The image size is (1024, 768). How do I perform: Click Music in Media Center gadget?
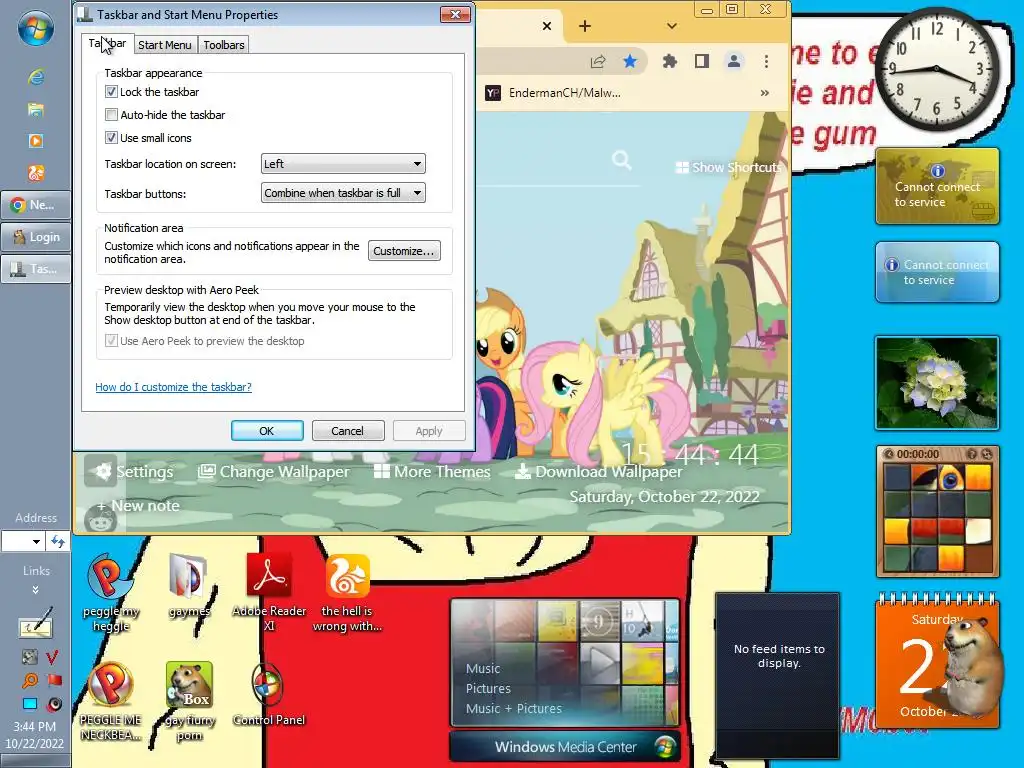click(x=483, y=669)
